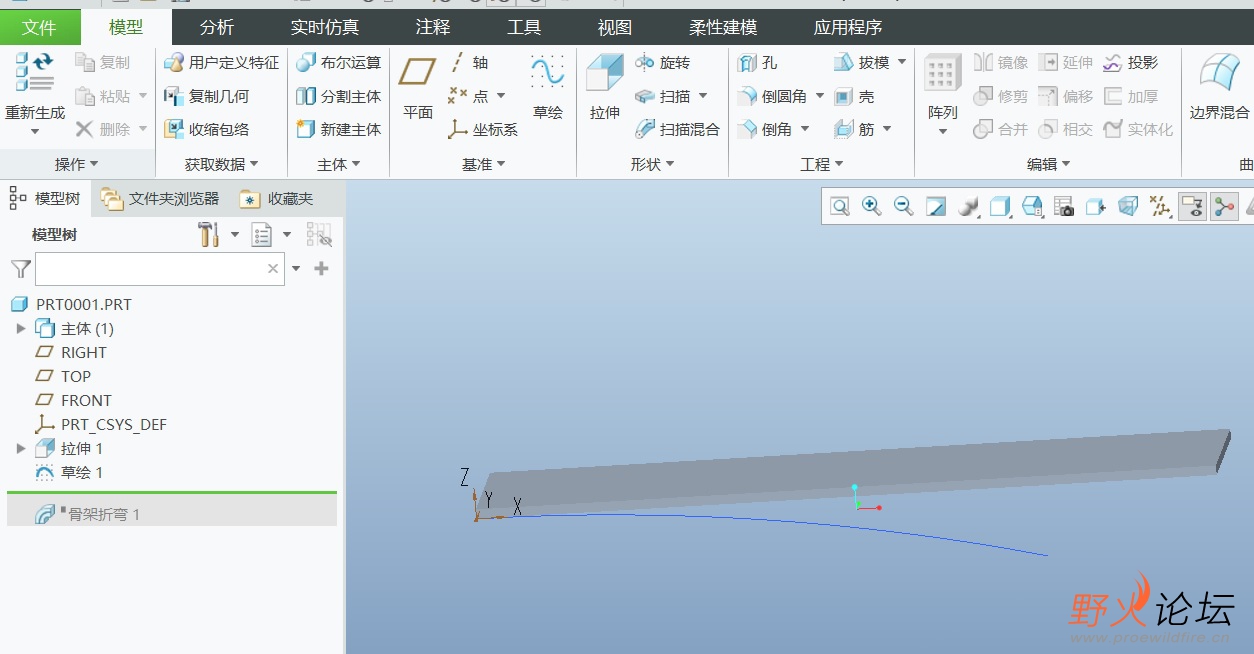Switch to the 注释 ribbon tab
Viewport: 1254px width, 654px height.
432,27
